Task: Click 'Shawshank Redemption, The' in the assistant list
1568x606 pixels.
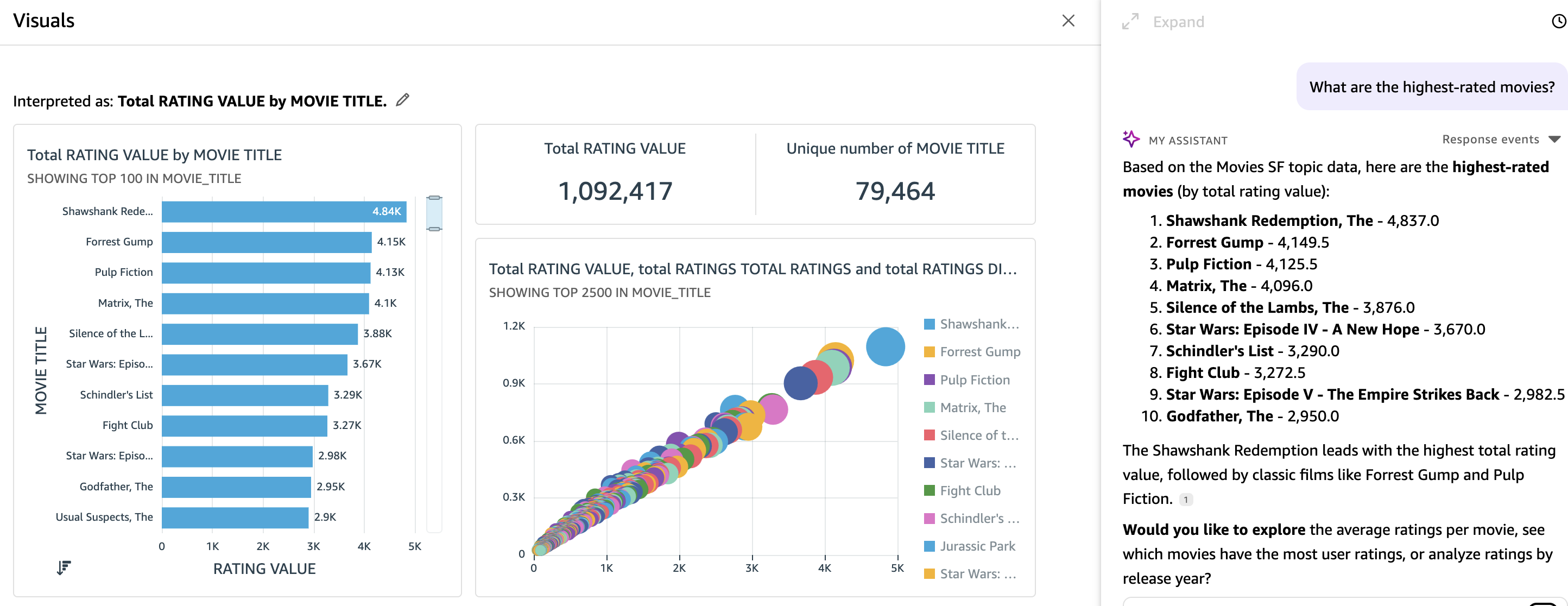Action: pos(1269,220)
